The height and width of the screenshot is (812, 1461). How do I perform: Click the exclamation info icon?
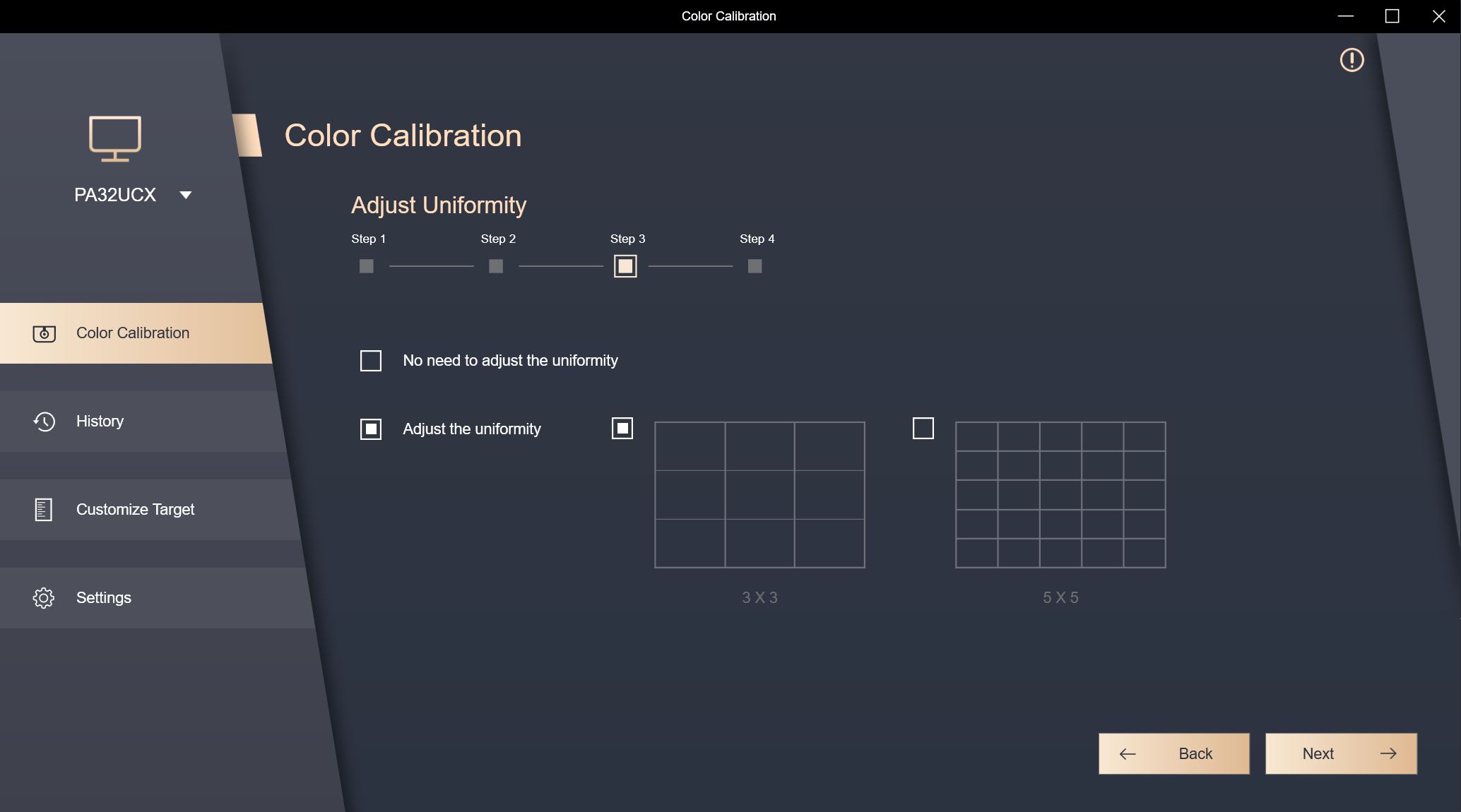click(x=1351, y=60)
